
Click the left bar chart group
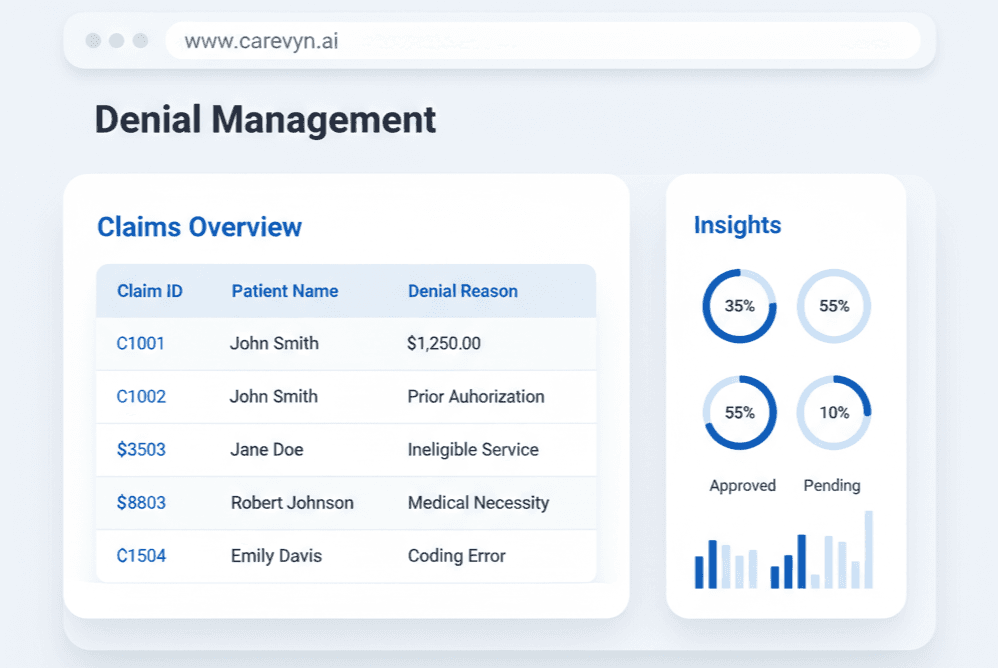[x=726, y=566]
